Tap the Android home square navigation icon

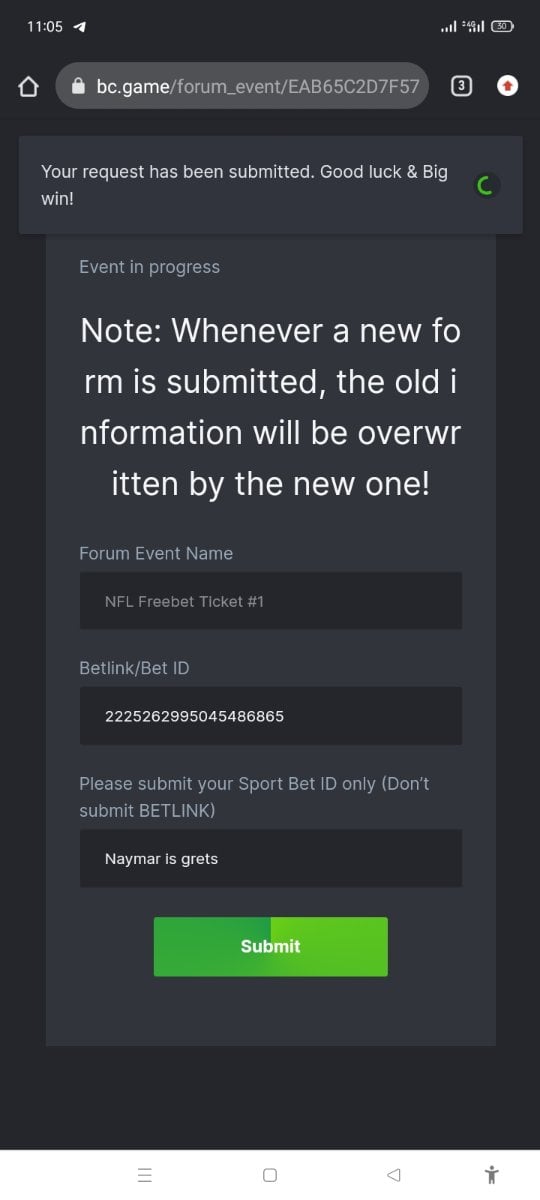click(x=270, y=1175)
